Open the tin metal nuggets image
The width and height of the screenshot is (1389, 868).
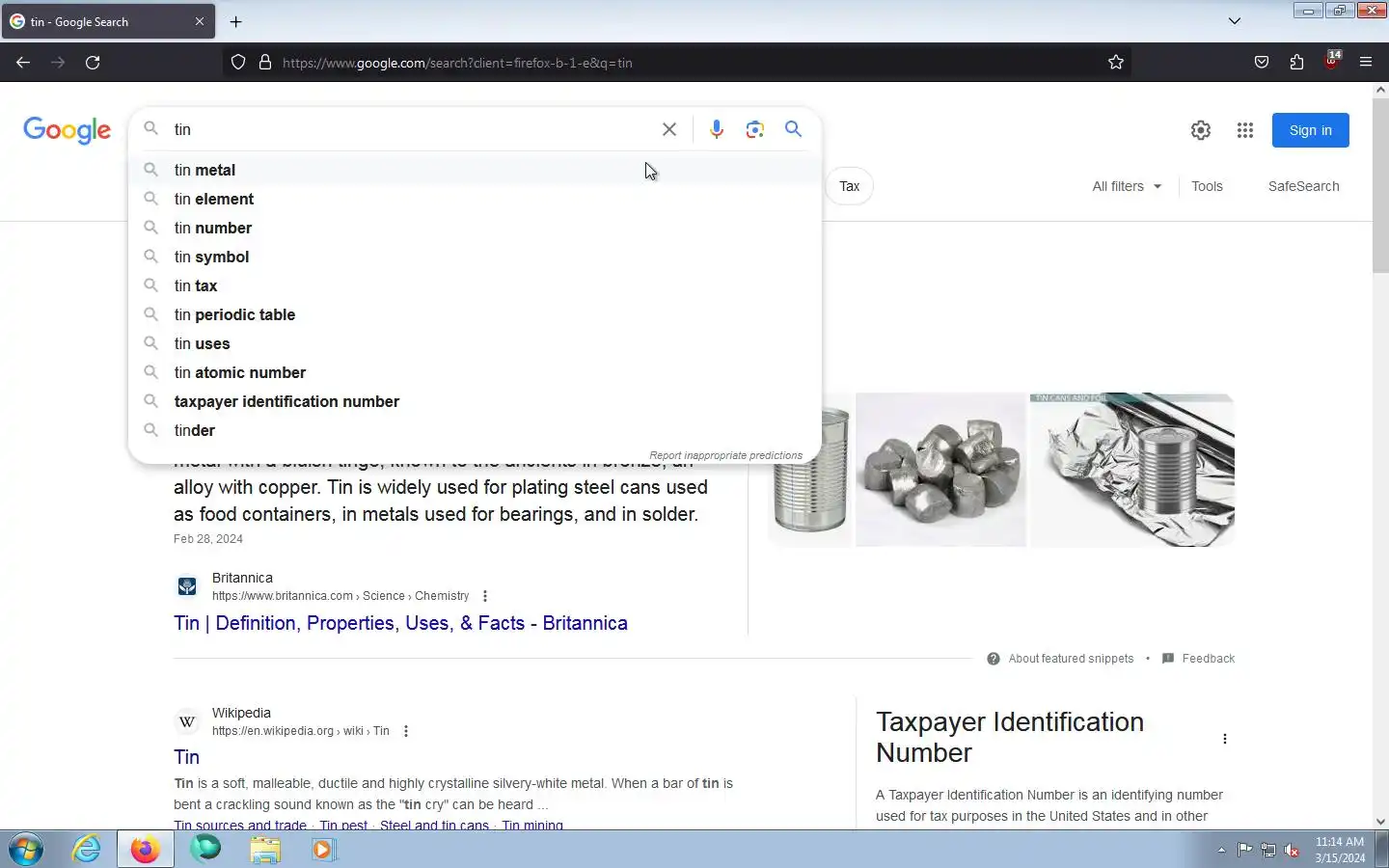tap(940, 470)
